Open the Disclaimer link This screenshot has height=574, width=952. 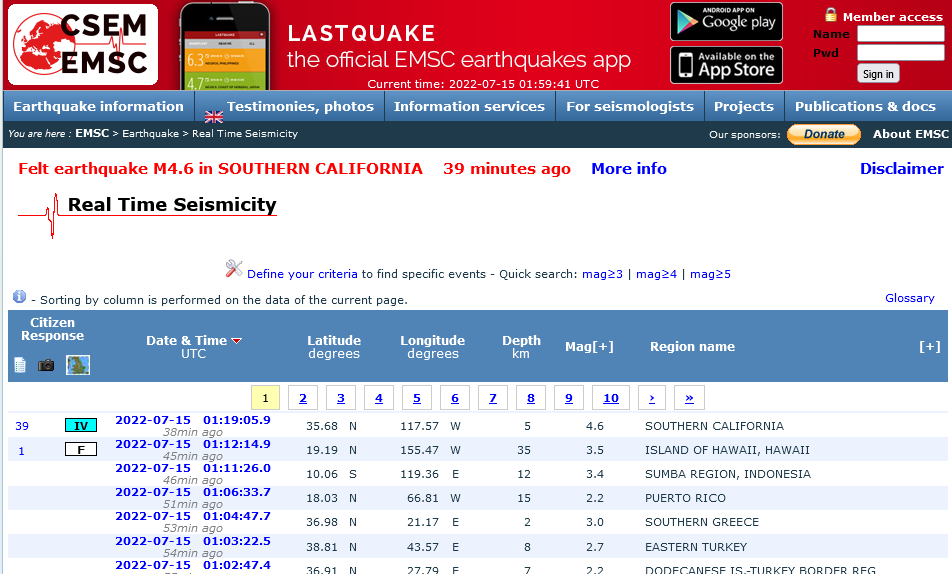pyautogui.click(x=902, y=169)
